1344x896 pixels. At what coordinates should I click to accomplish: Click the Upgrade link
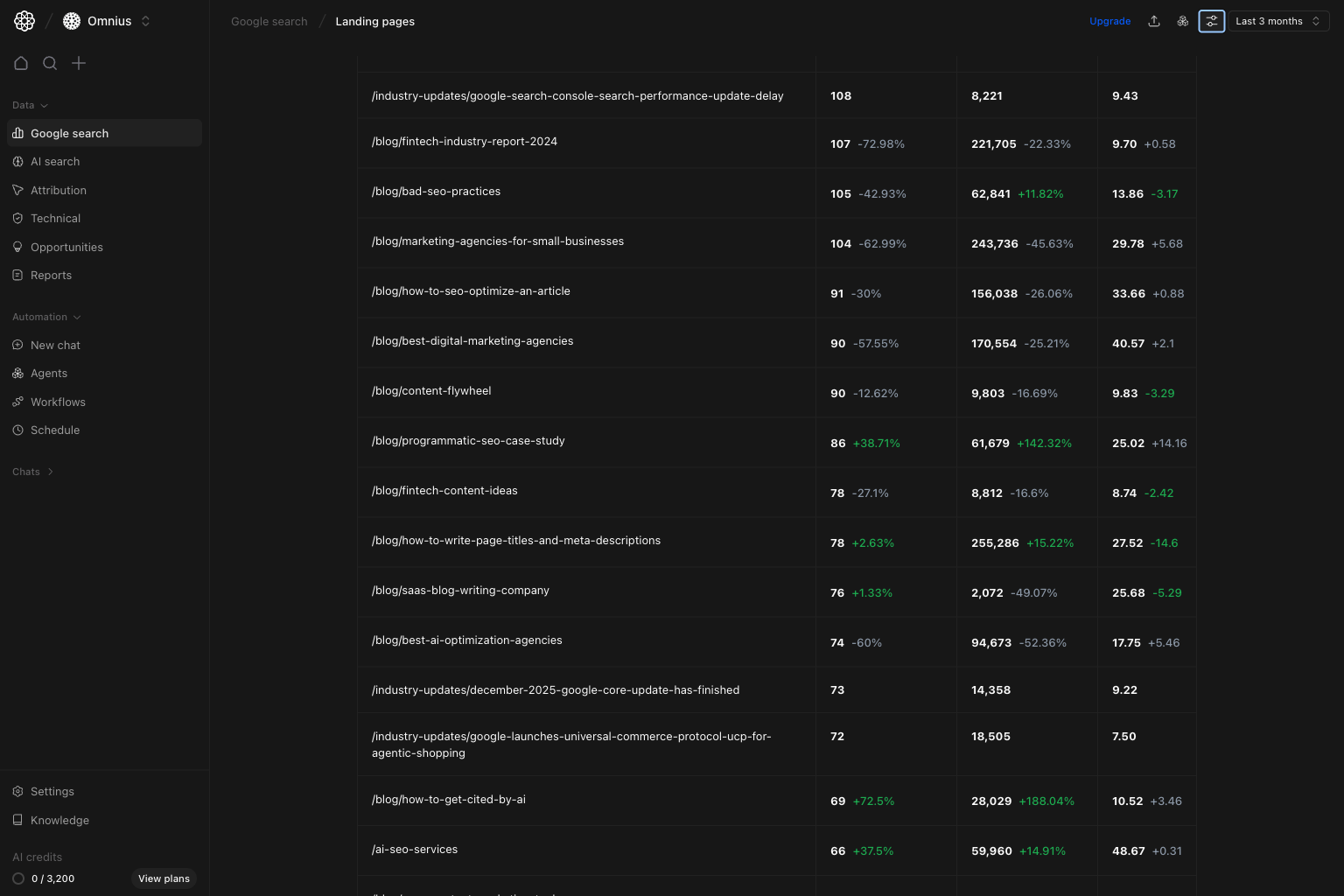(x=1109, y=21)
